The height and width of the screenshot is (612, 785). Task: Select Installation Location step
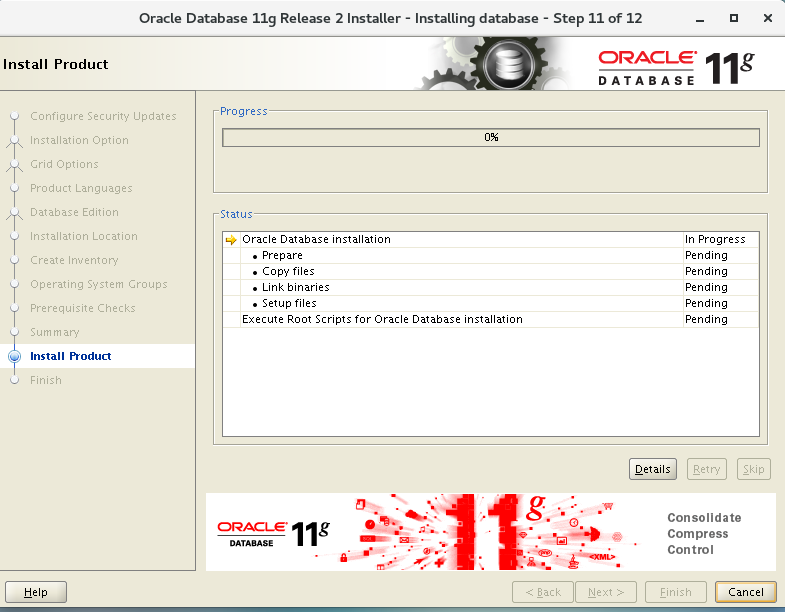[x=84, y=236]
